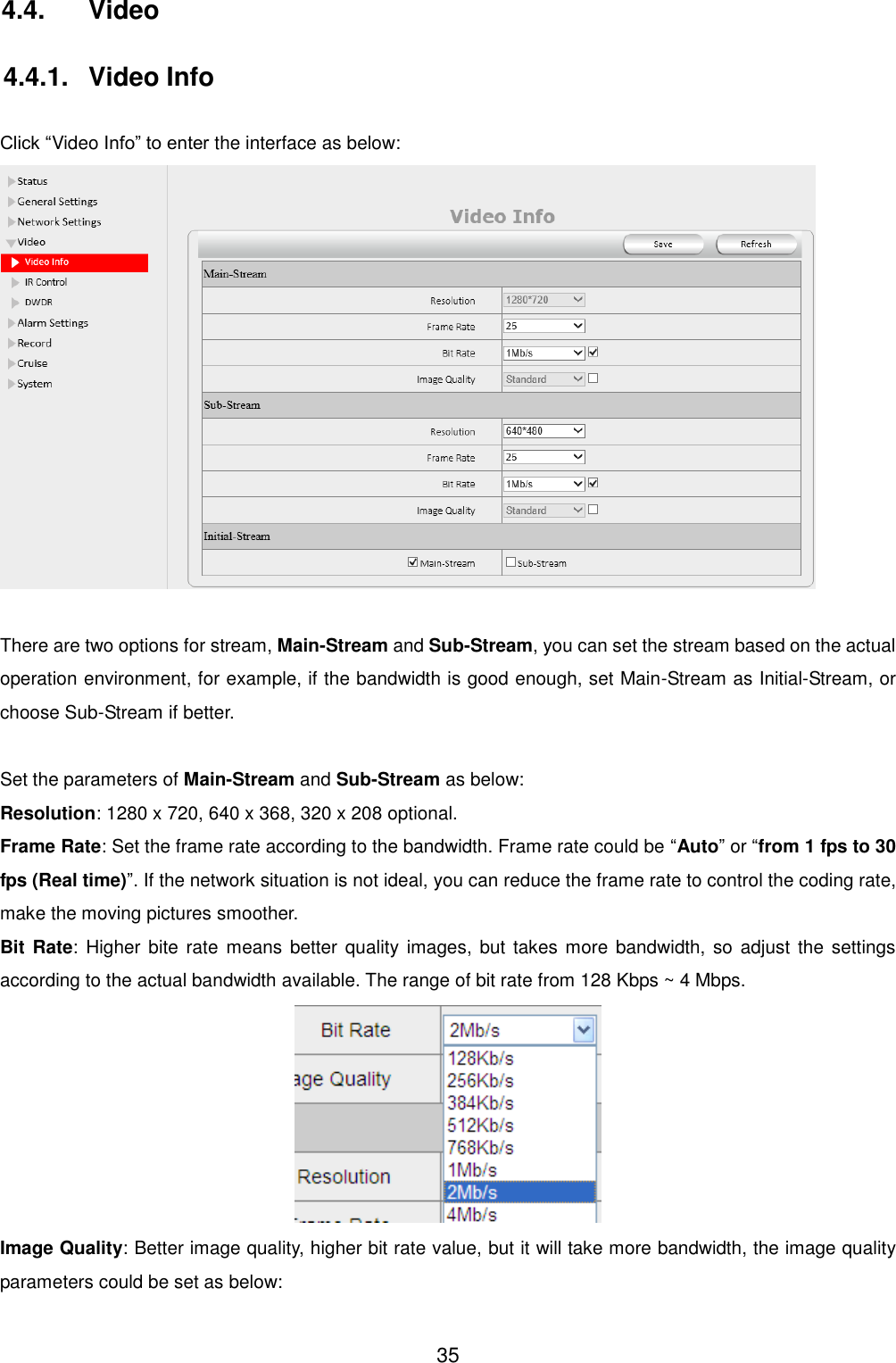Click the Status sidebar arrow icon
The image size is (896, 1363).
pyautogui.click(x=10, y=180)
